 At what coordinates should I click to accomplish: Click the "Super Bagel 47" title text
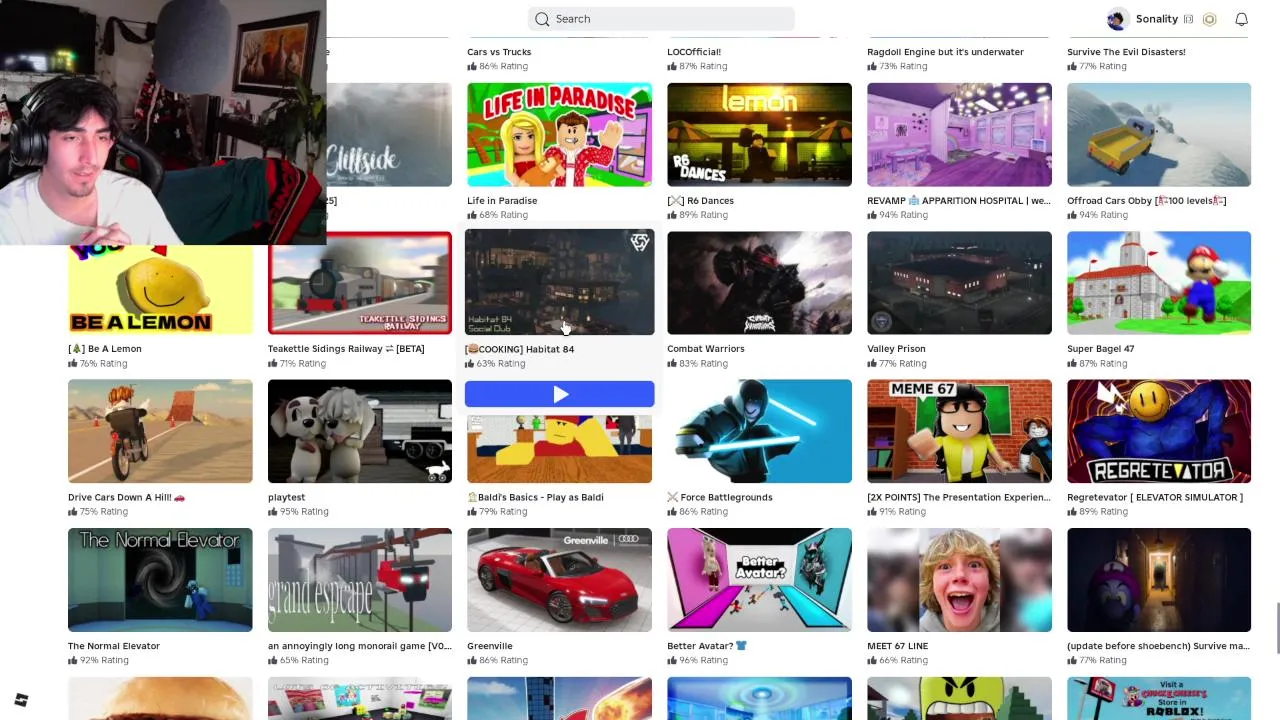click(1100, 349)
